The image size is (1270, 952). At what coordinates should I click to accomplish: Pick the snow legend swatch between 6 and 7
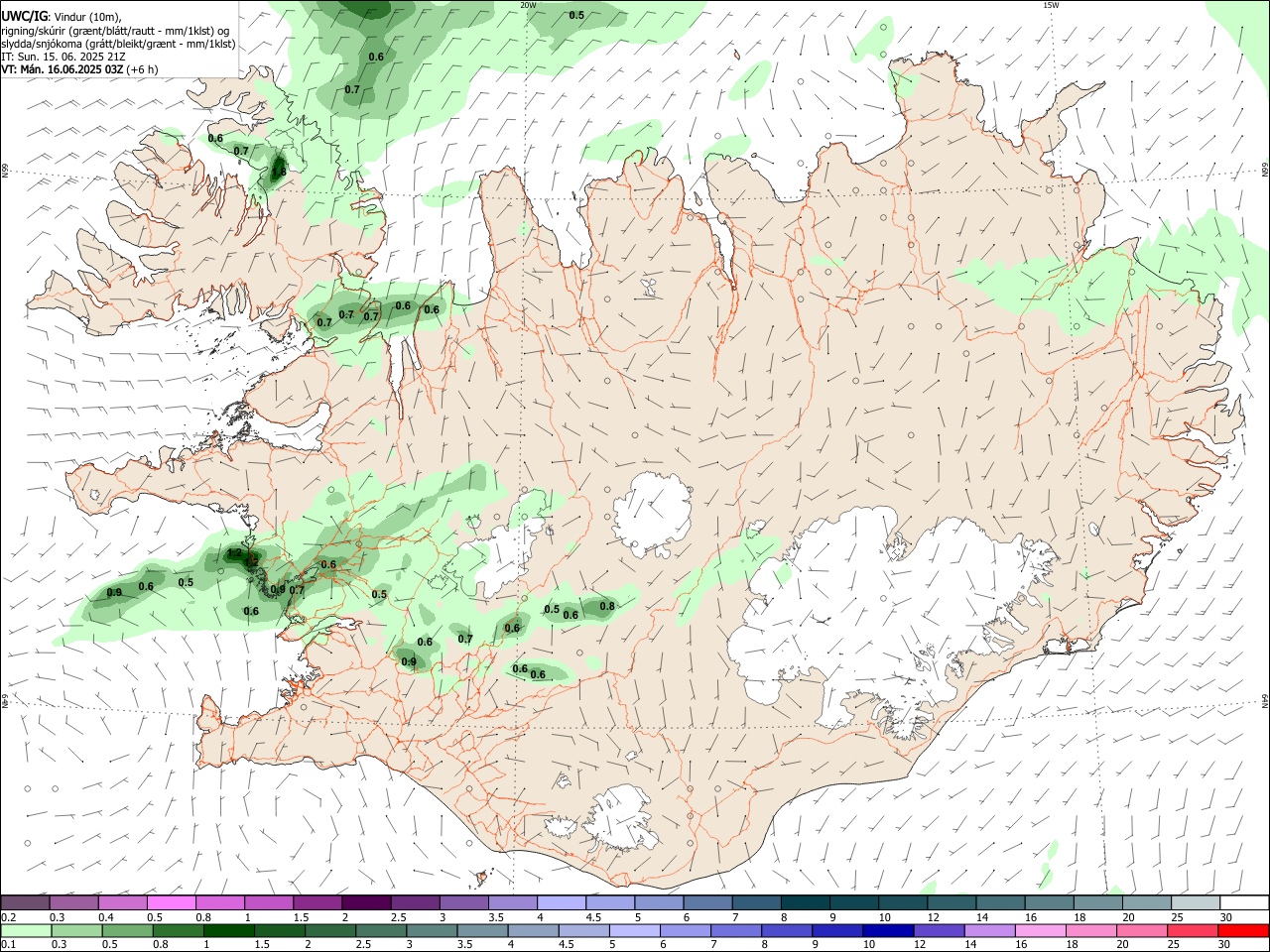tap(706, 903)
